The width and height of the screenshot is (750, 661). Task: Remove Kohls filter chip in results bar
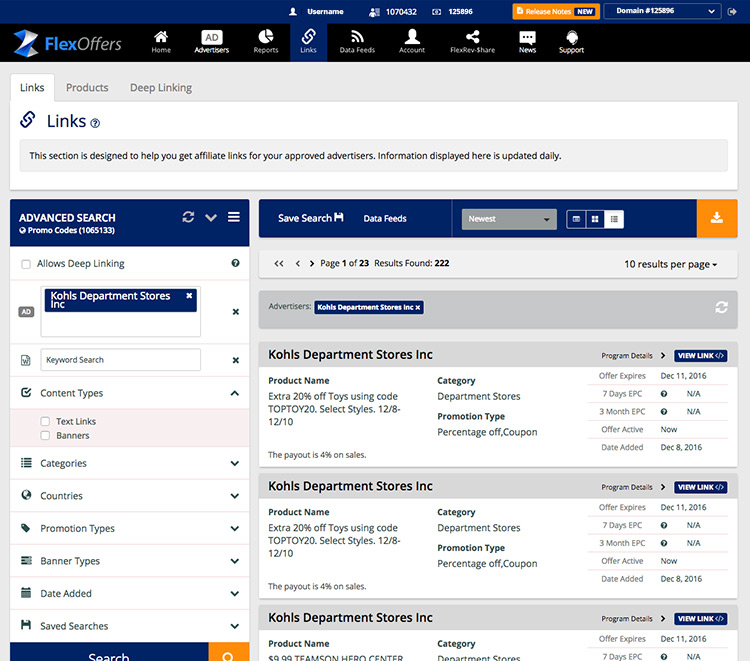(x=418, y=308)
